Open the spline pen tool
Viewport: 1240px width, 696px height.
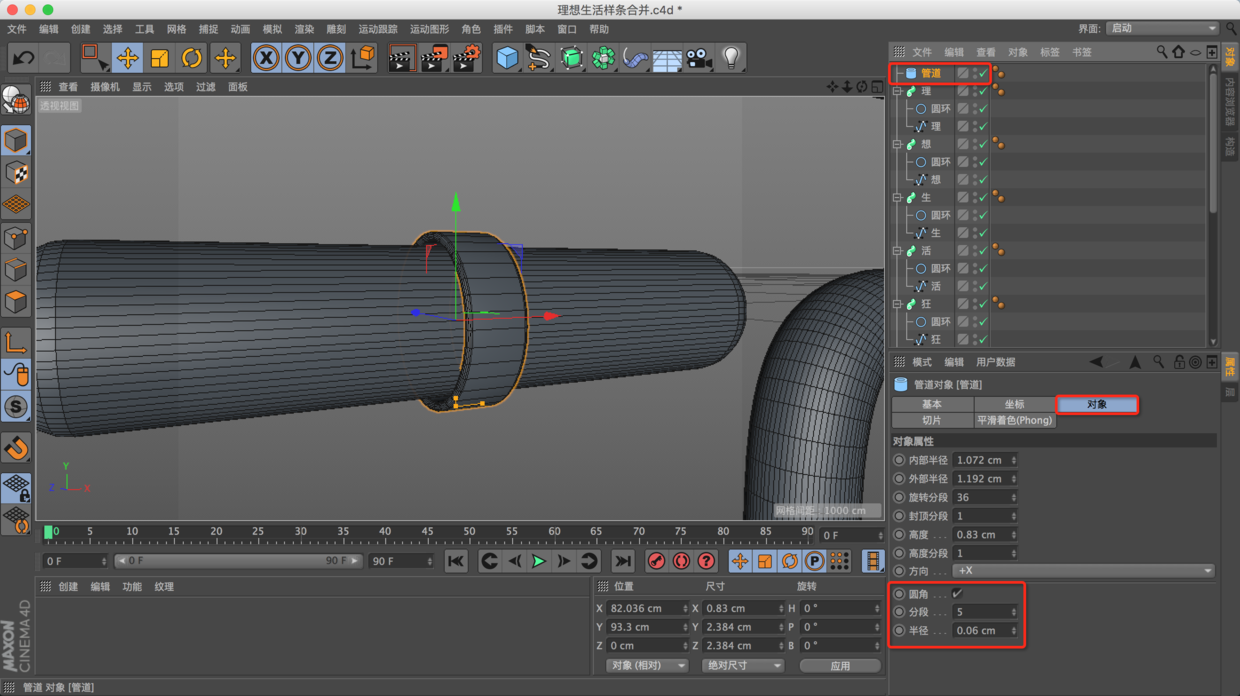[x=539, y=58]
